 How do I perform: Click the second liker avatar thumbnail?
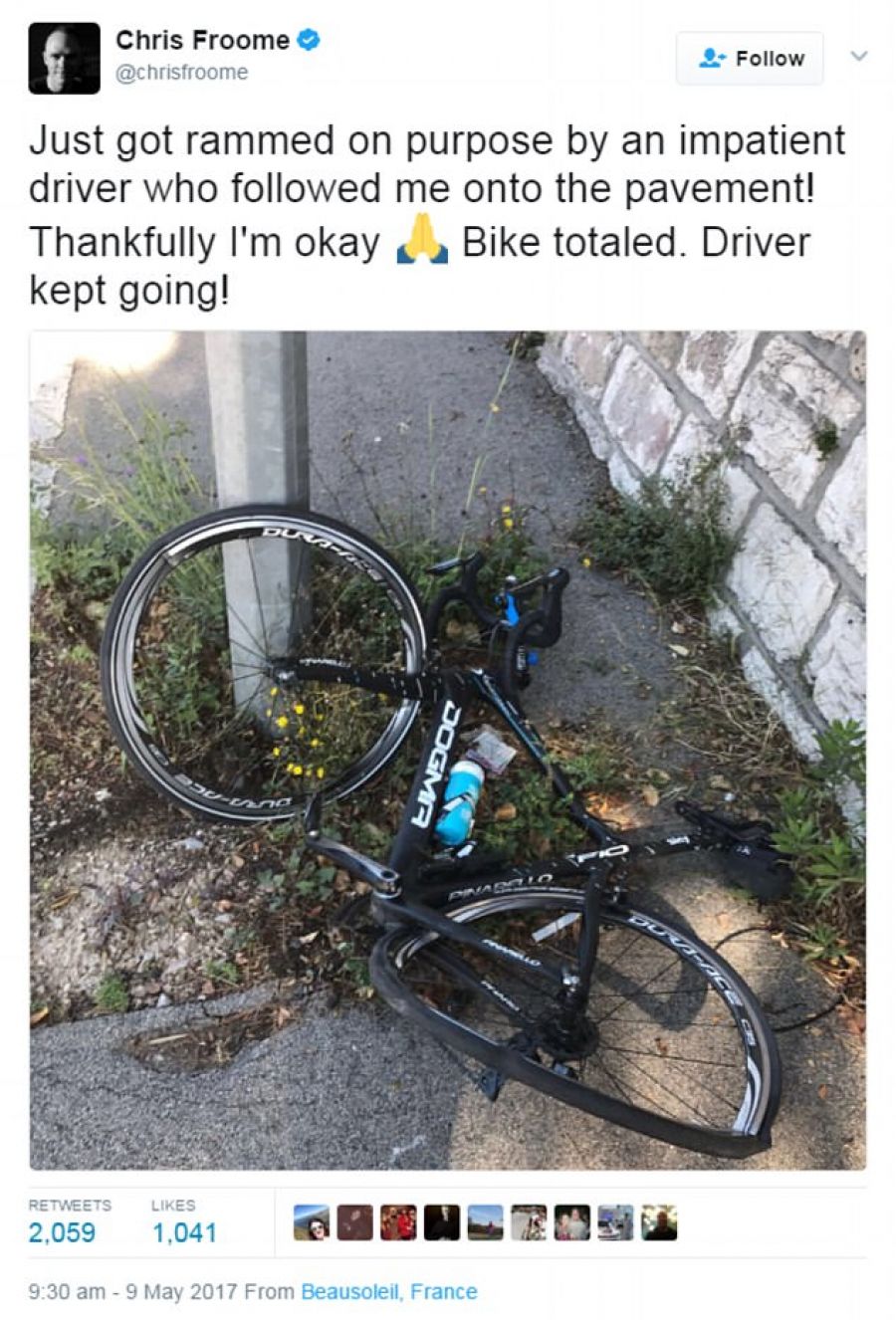point(355,1222)
